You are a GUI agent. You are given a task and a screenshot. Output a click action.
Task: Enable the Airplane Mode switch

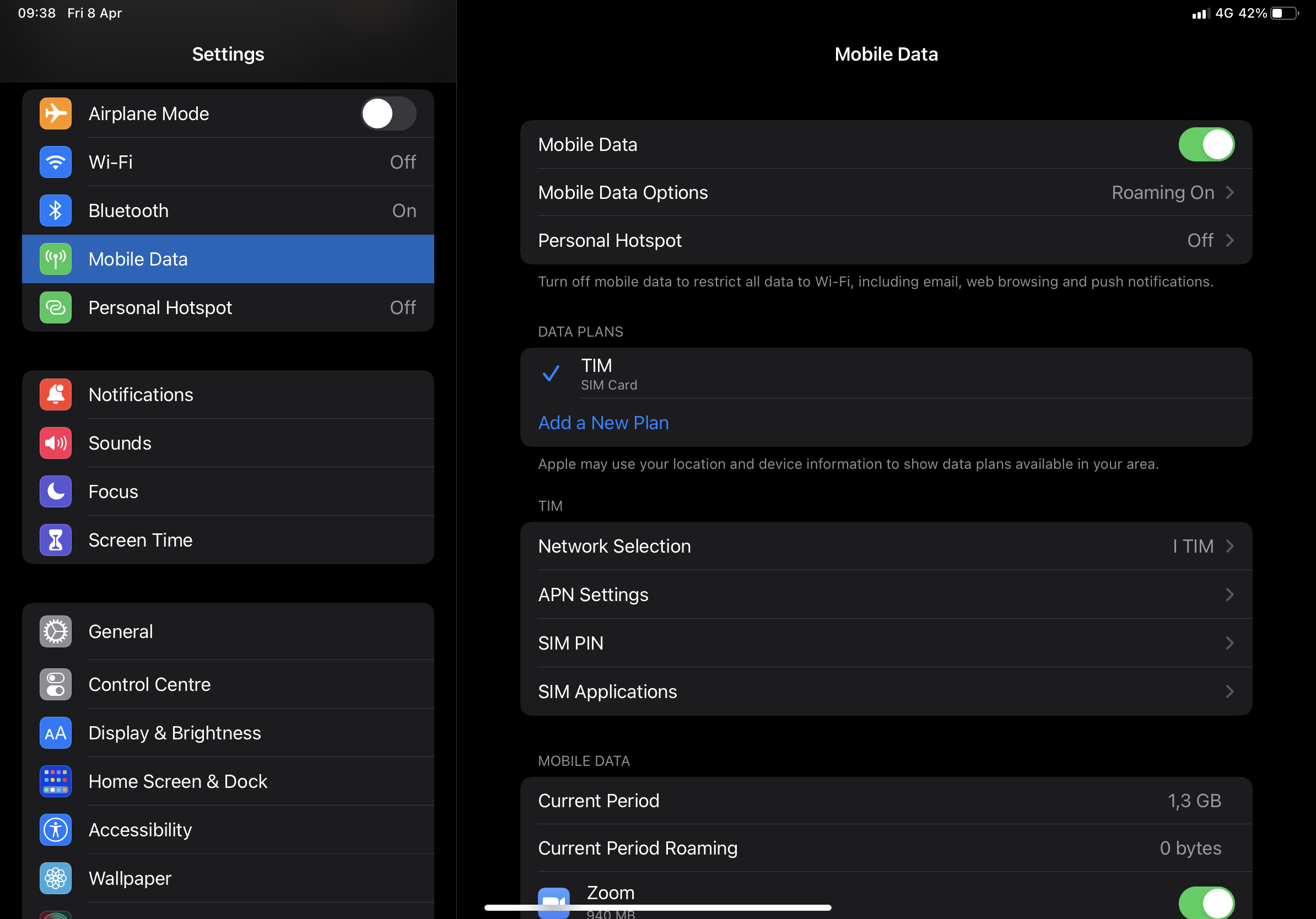[x=388, y=113]
